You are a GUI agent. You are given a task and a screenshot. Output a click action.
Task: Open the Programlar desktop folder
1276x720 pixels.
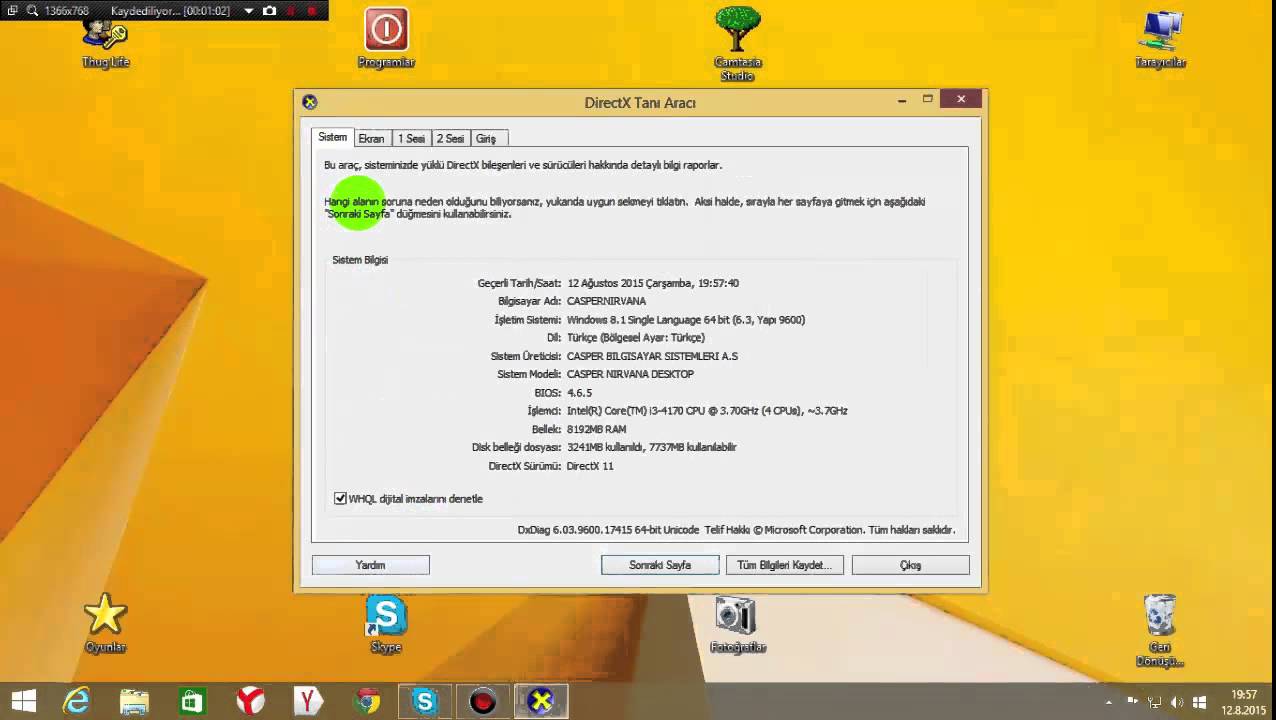(386, 38)
